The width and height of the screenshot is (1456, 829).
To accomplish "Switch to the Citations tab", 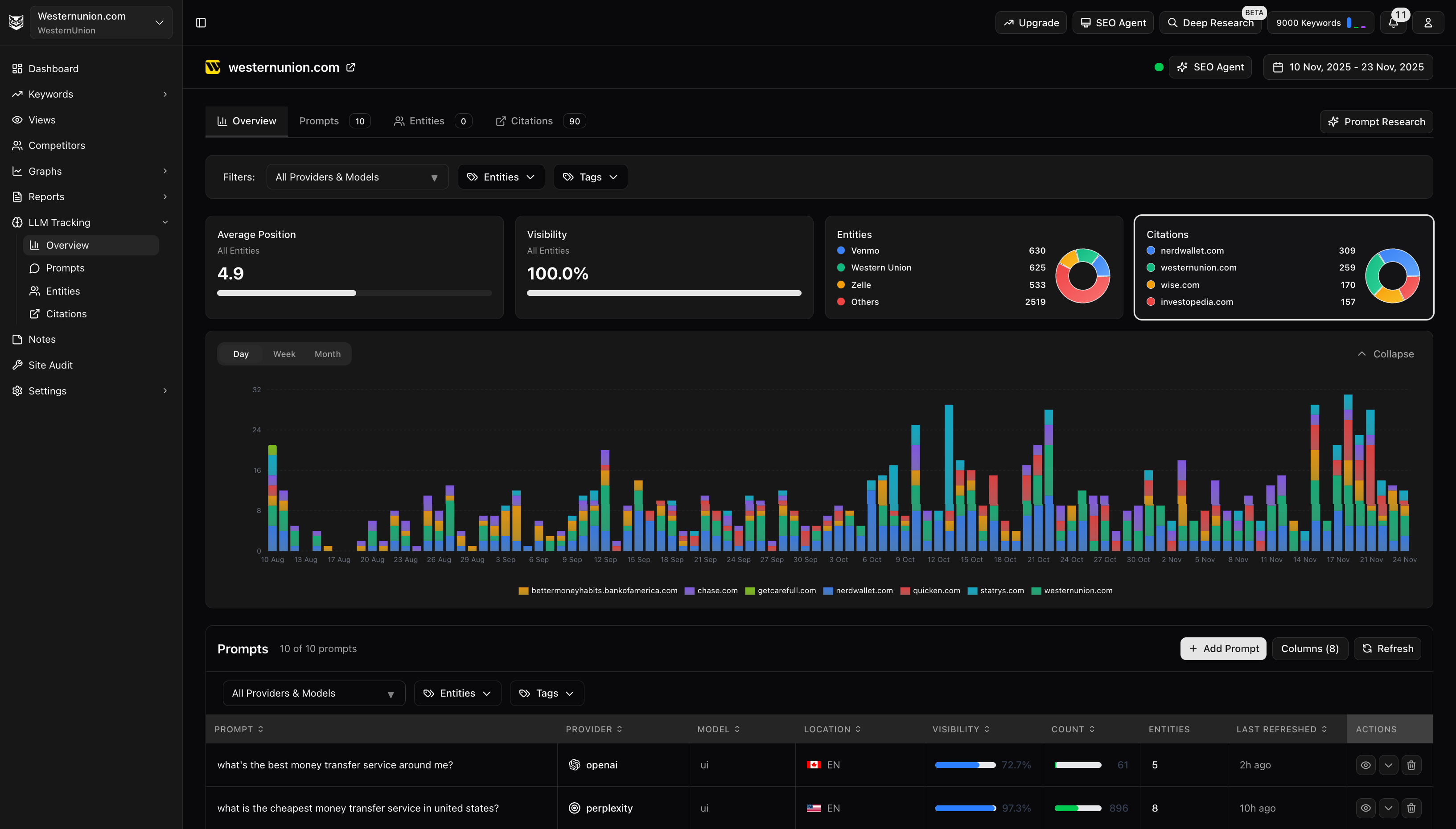I will click(532, 121).
